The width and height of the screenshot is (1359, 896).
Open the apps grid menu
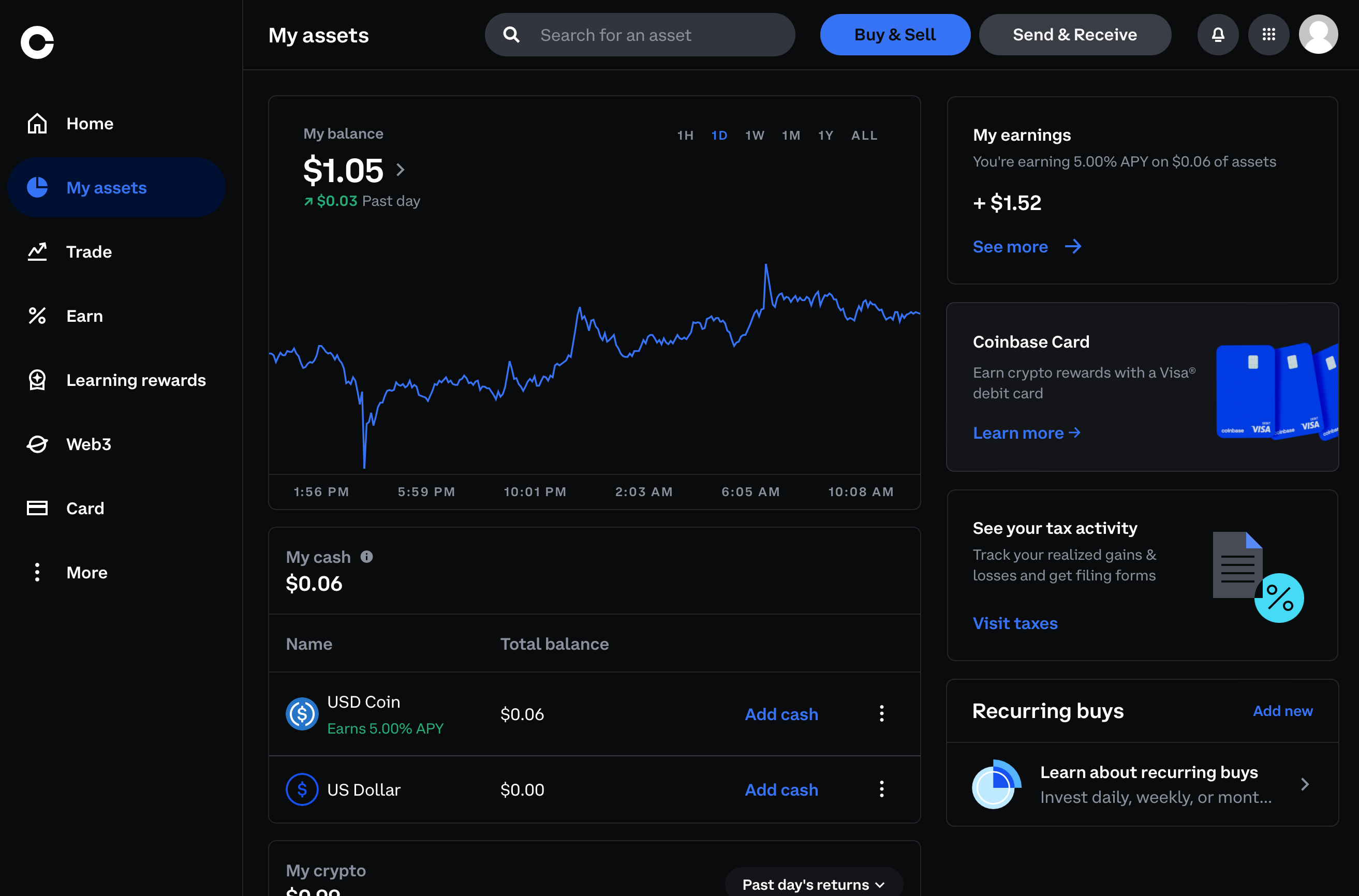pos(1269,35)
